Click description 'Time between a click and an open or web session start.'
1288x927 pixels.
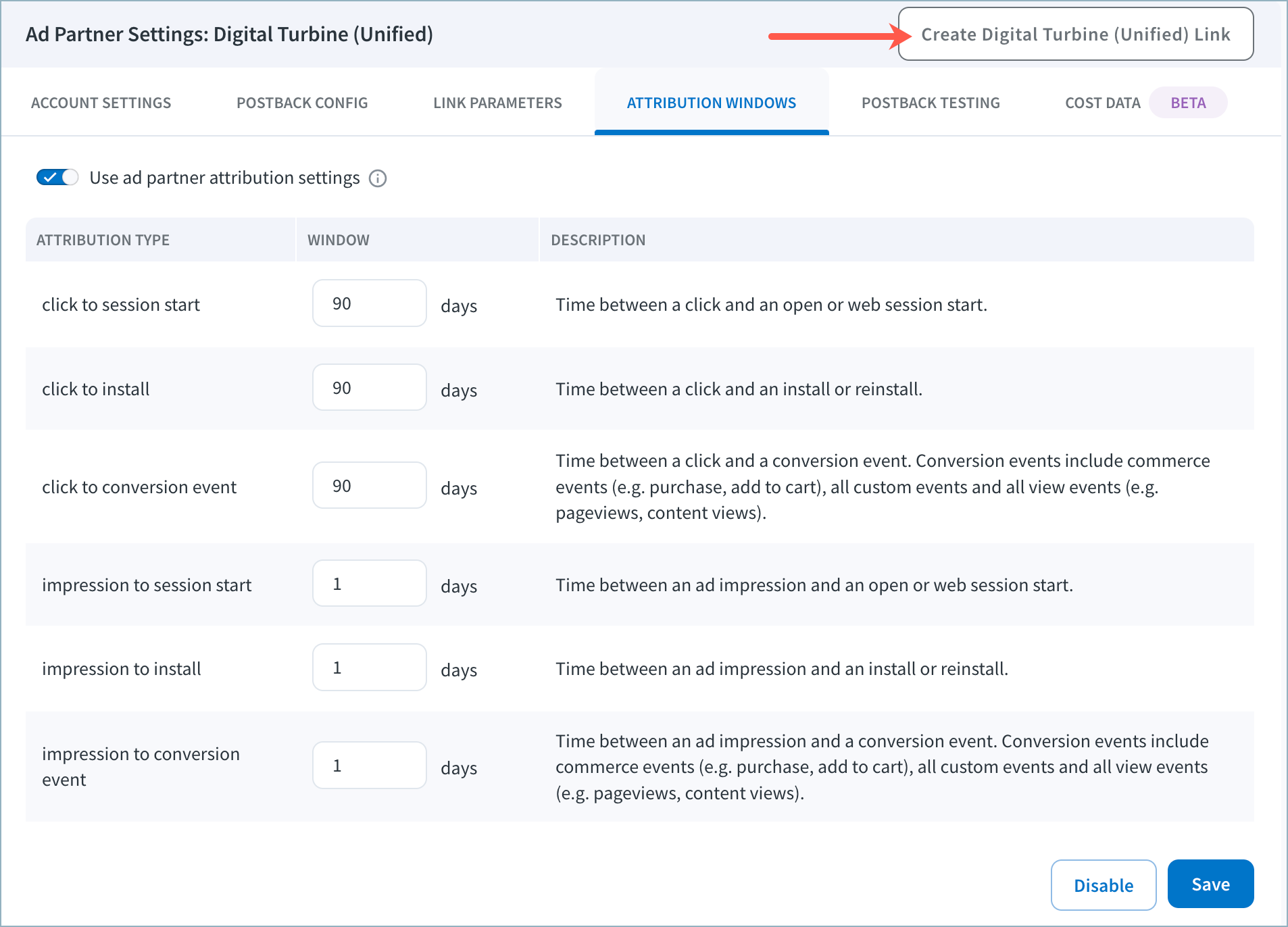point(771,305)
